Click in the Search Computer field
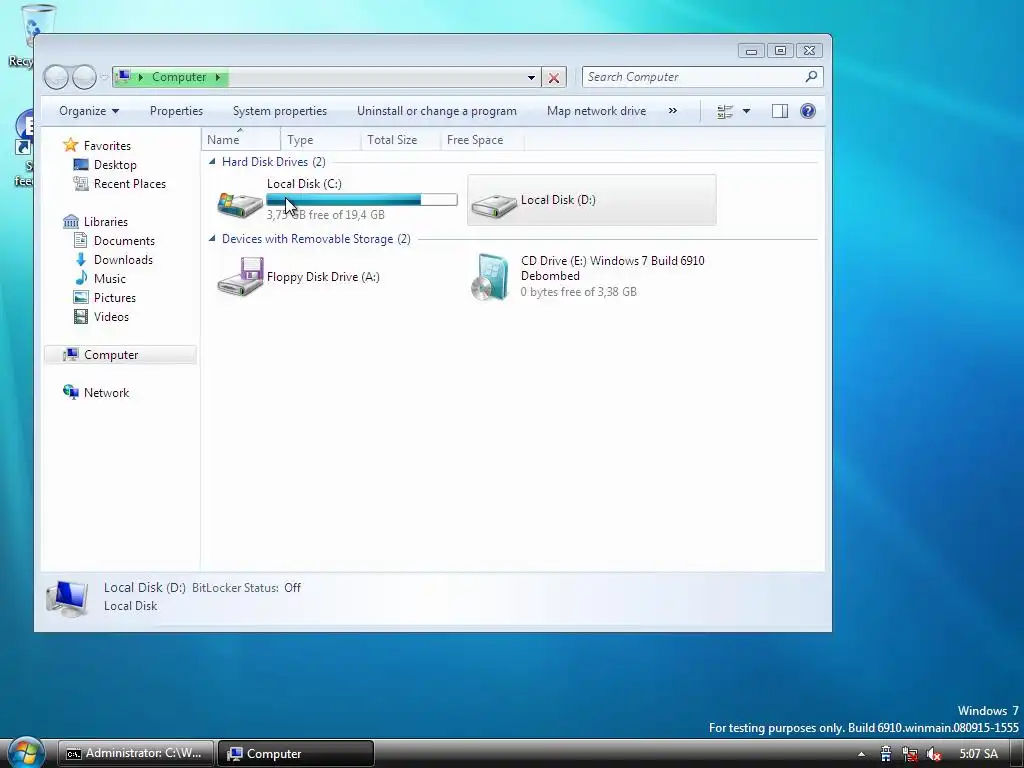The height and width of the screenshot is (768, 1024). pos(694,77)
